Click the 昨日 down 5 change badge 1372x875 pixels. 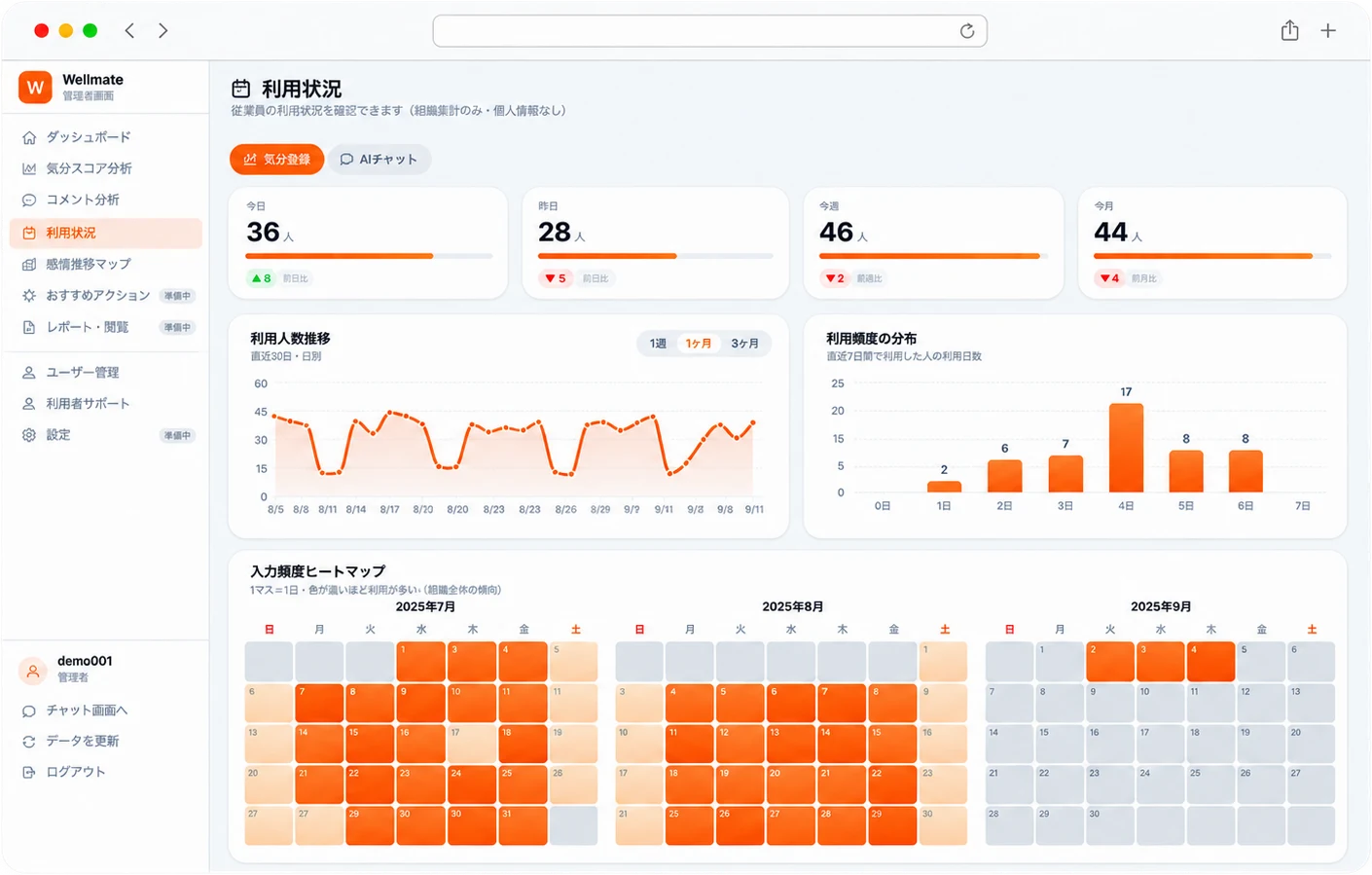[x=556, y=278]
